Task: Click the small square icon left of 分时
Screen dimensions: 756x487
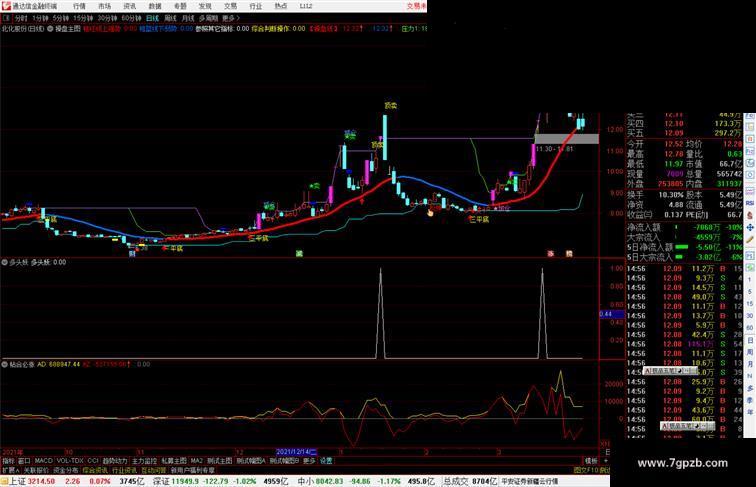Action: (x=7, y=18)
